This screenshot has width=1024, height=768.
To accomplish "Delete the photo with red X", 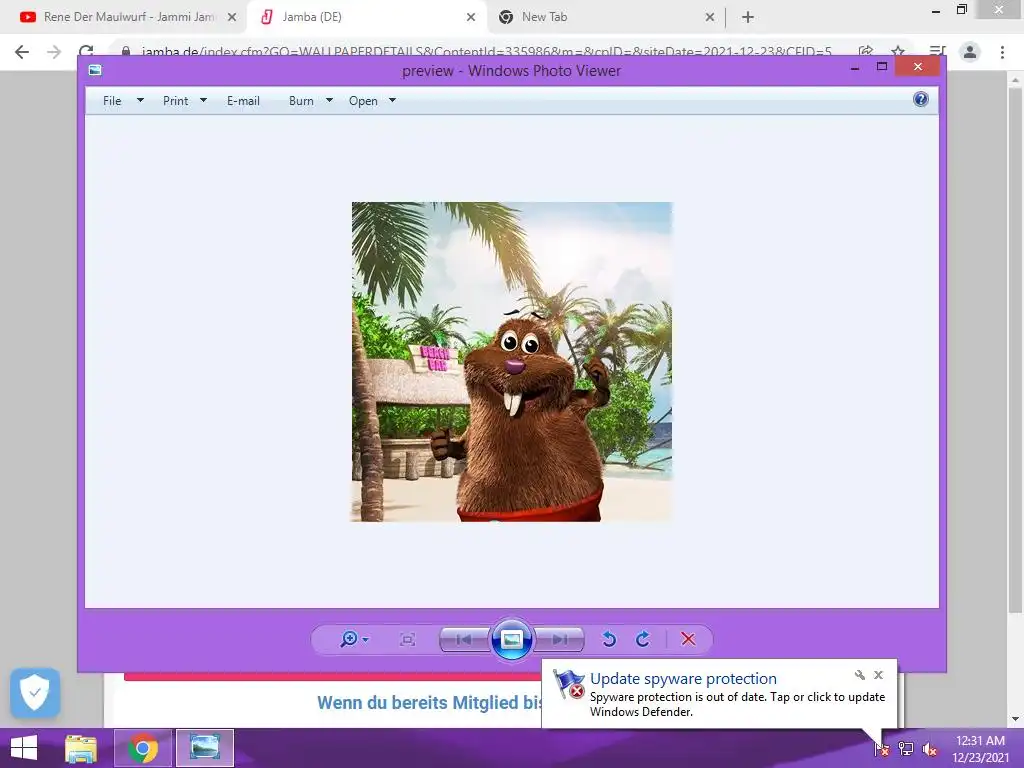I will coord(688,639).
